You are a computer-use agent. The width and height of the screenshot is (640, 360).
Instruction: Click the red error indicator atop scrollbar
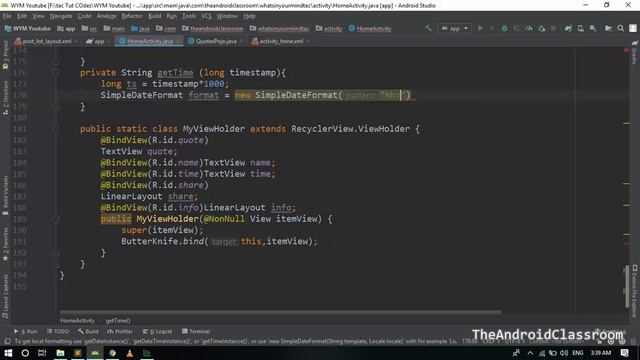(626, 50)
